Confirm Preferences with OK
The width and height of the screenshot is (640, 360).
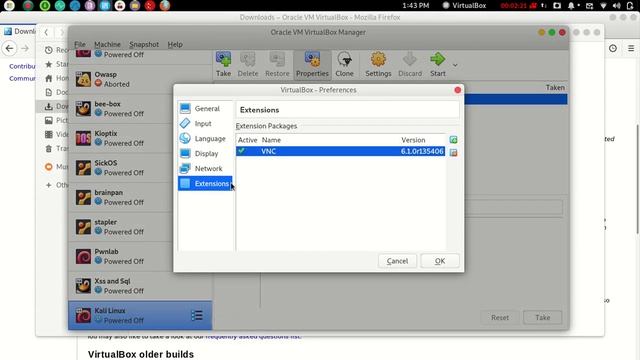point(440,261)
